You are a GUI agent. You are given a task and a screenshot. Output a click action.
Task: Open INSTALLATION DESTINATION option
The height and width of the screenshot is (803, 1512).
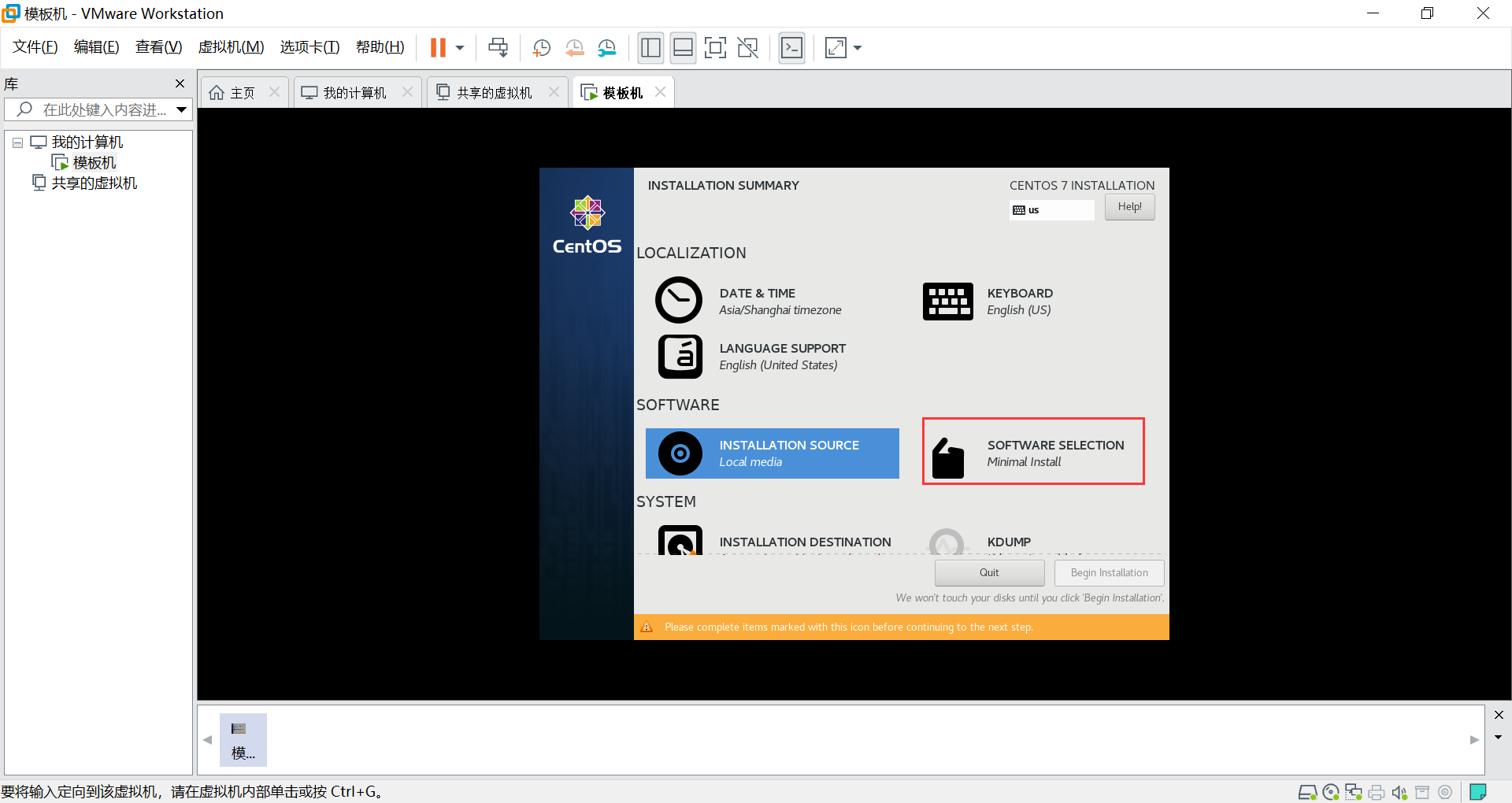774,542
